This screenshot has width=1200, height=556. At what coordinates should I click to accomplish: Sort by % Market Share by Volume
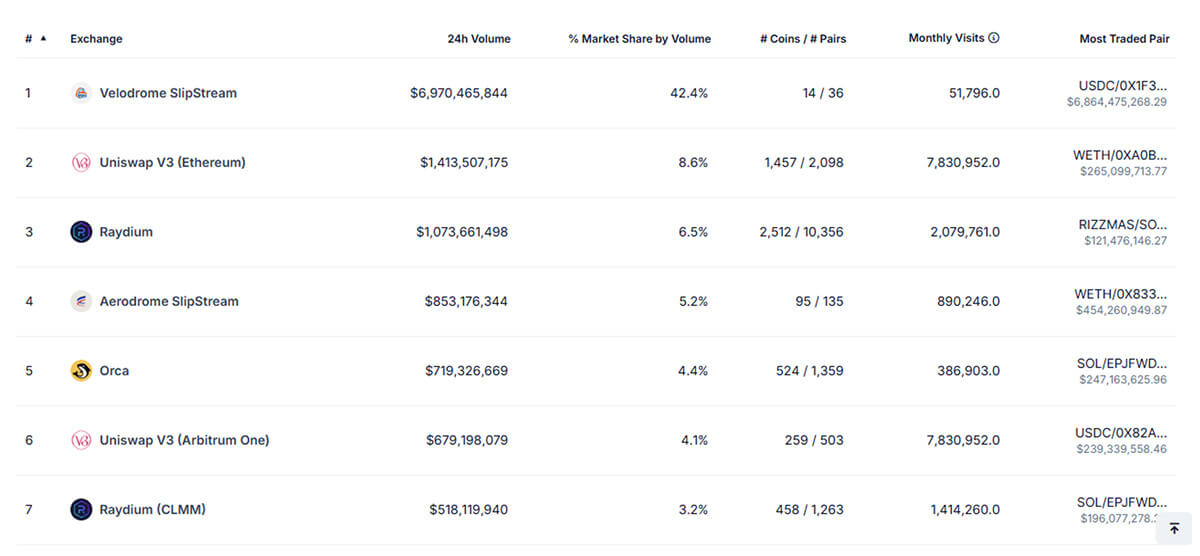[639, 39]
